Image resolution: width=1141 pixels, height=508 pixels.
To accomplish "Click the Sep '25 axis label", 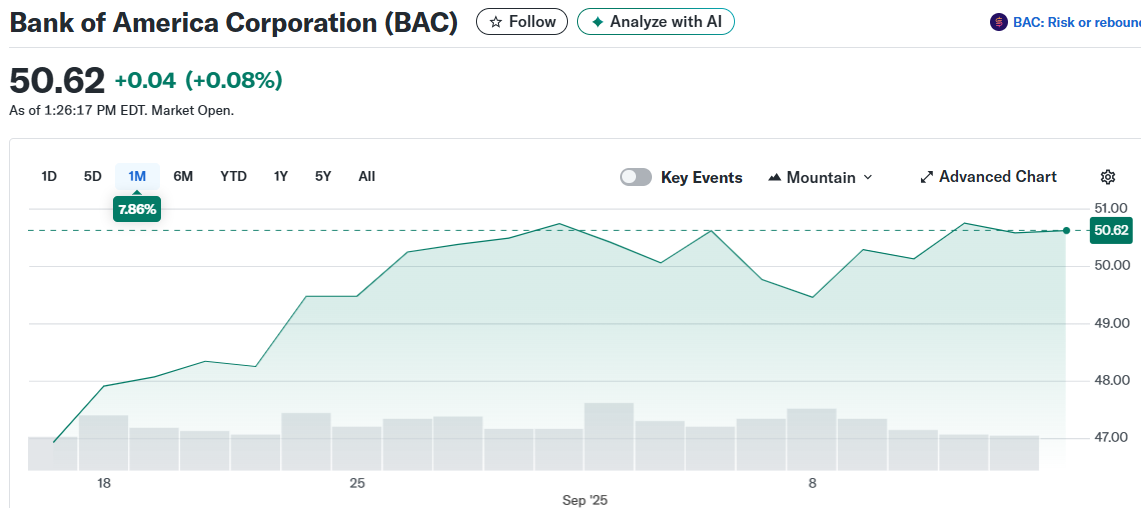I will pos(585,501).
